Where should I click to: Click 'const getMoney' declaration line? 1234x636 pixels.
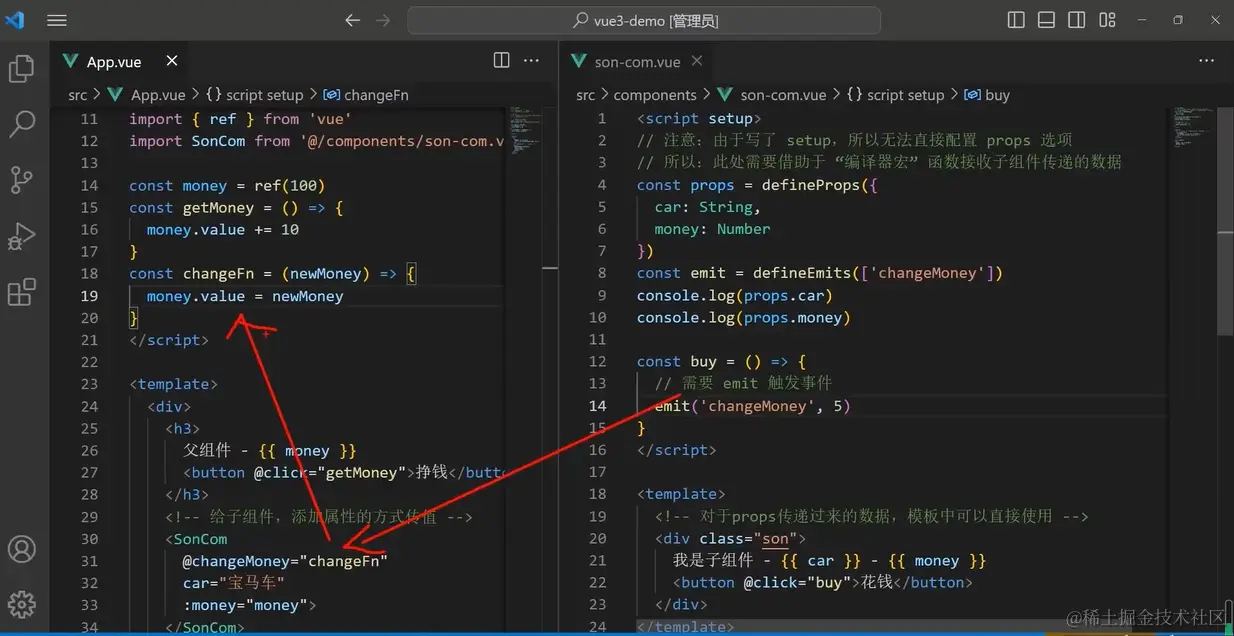click(236, 207)
